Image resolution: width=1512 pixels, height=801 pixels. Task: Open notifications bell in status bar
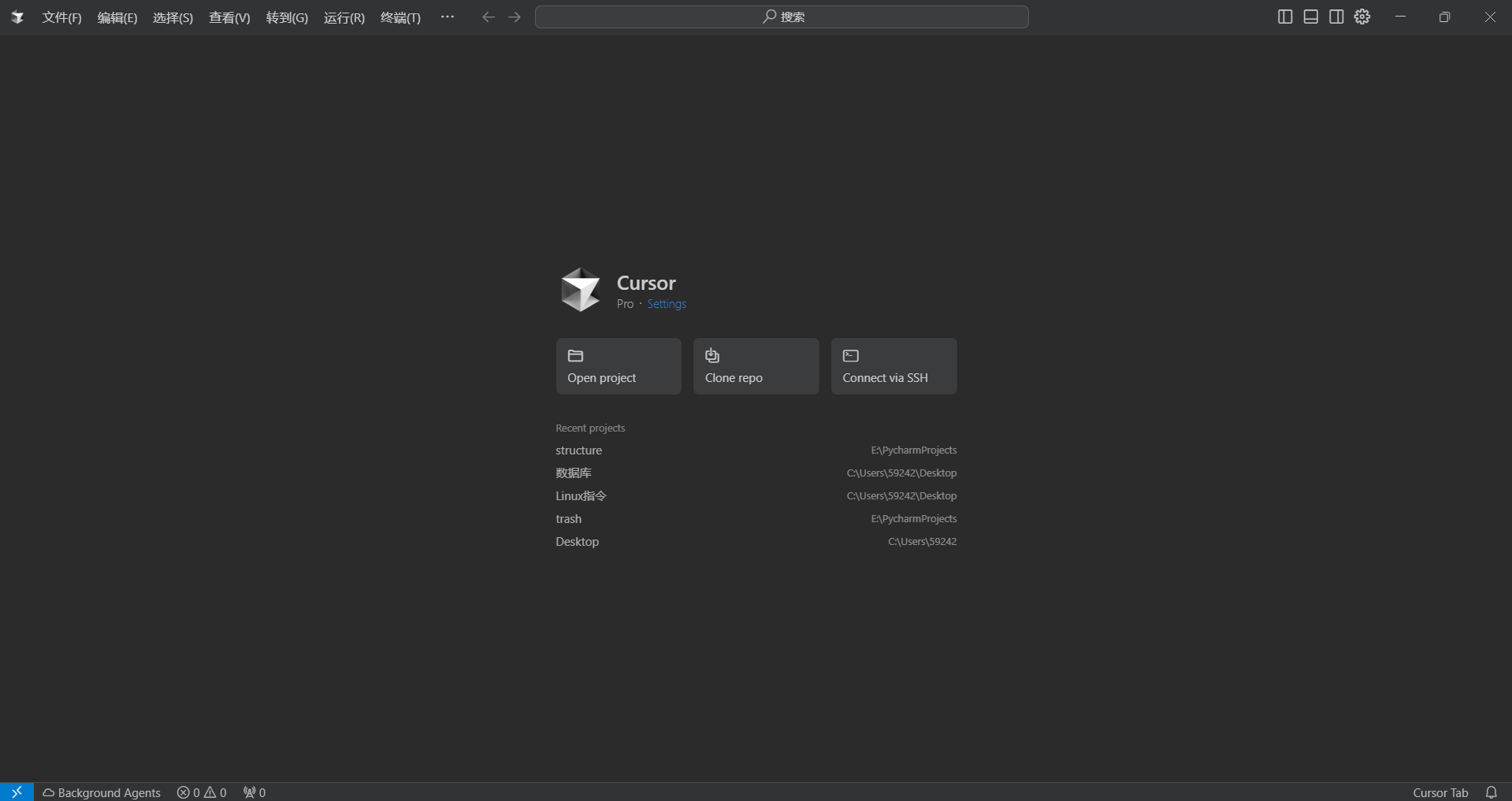pos(1492,792)
